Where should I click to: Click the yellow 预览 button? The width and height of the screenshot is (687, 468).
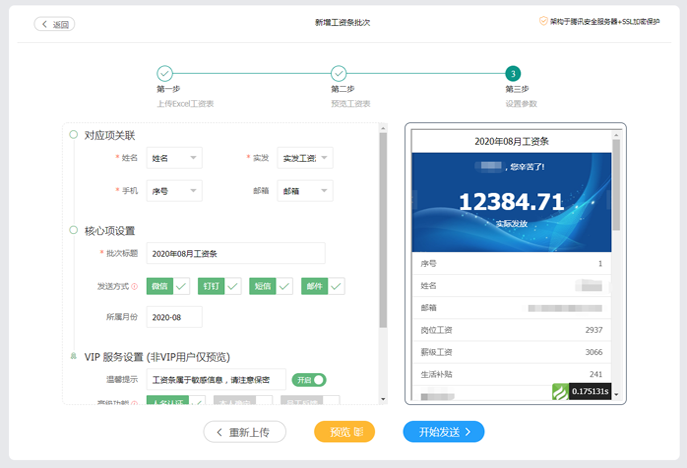pyautogui.click(x=345, y=431)
